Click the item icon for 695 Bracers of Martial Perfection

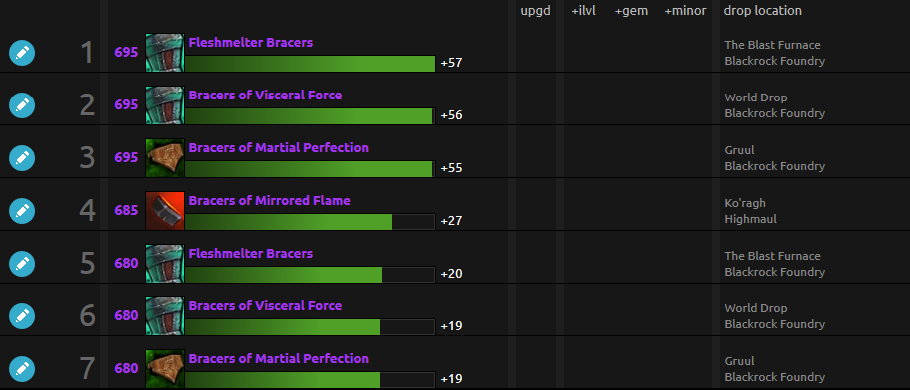click(165, 157)
